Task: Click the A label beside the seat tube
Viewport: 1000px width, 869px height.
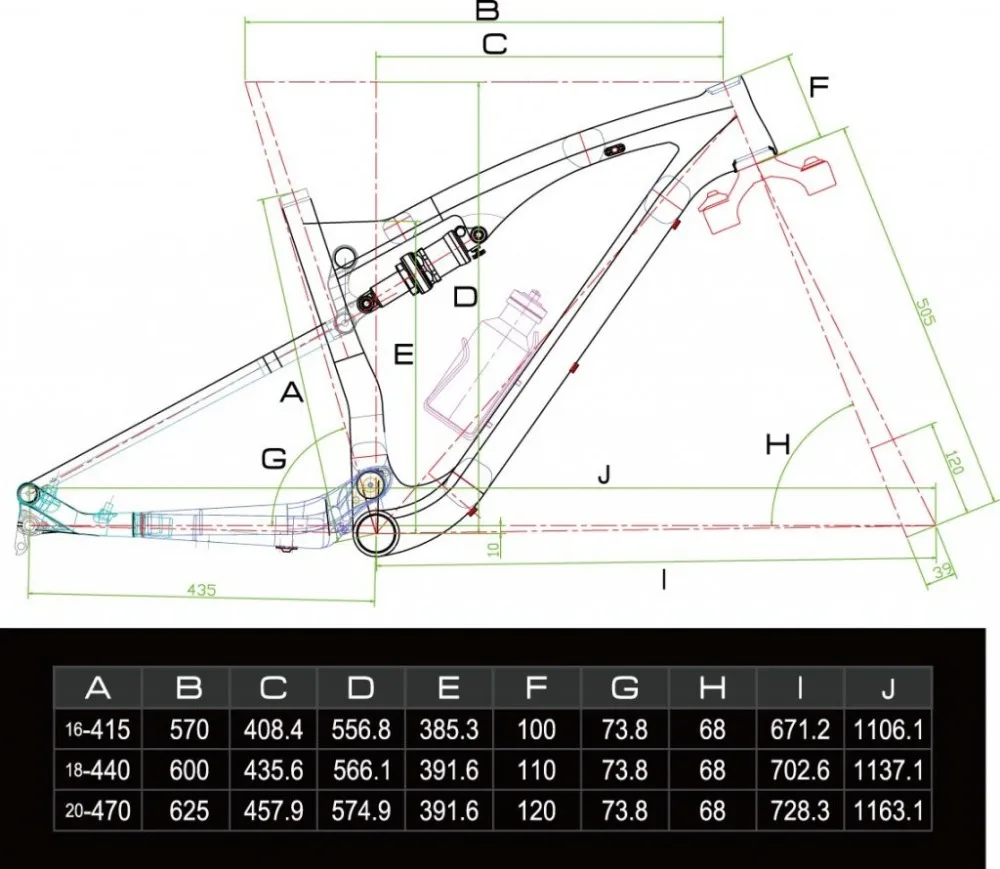Action: (292, 392)
